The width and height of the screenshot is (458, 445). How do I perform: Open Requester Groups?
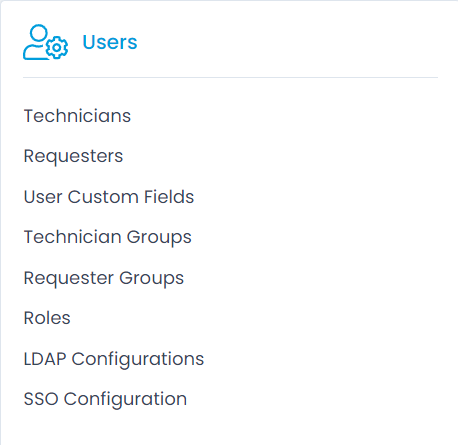[104, 278]
